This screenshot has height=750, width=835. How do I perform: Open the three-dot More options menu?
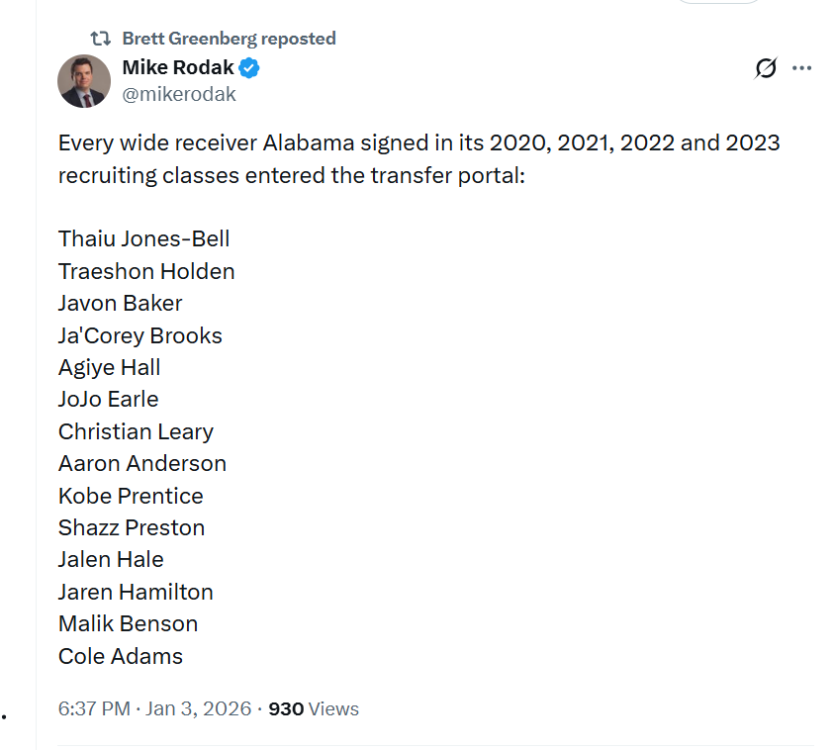click(x=801, y=68)
